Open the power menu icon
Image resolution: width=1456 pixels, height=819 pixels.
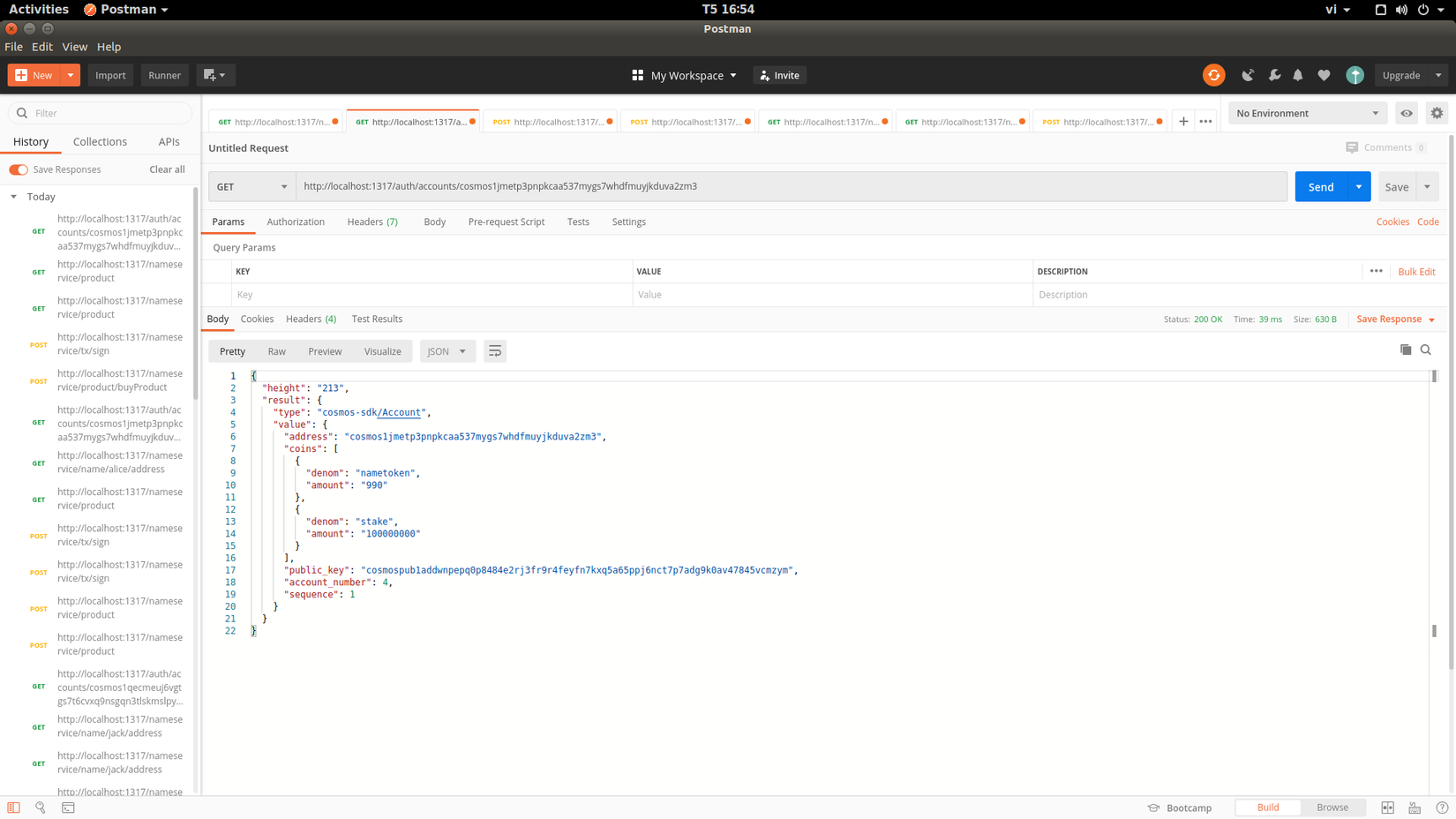1423,10
